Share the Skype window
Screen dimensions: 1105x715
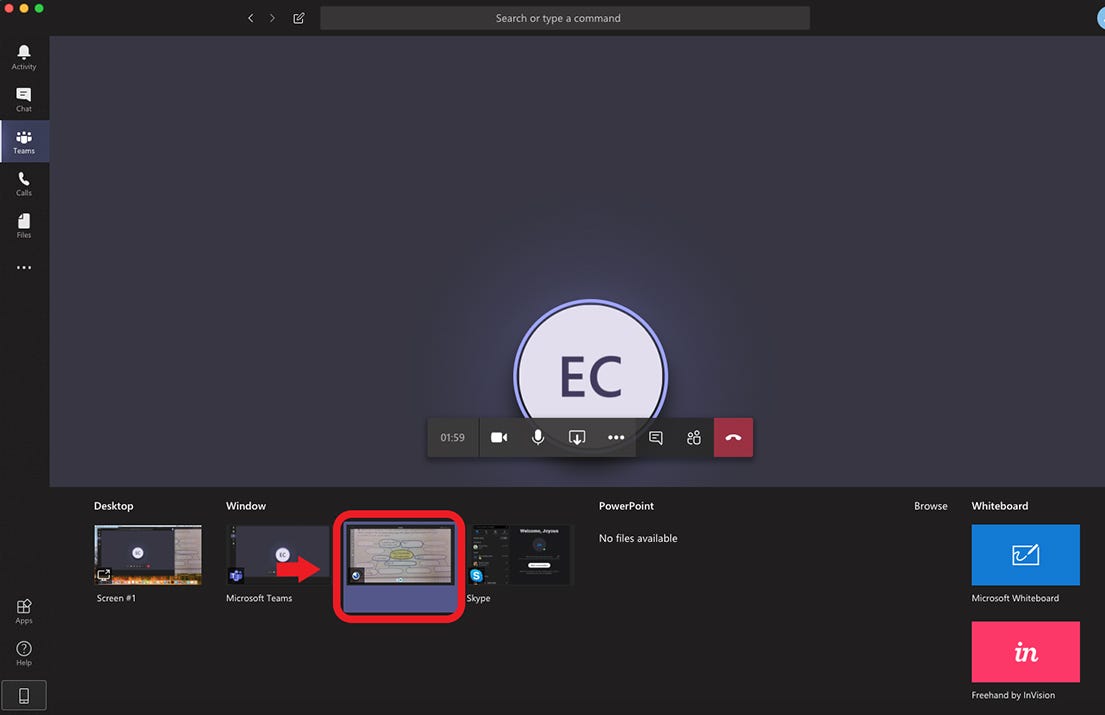click(520, 554)
